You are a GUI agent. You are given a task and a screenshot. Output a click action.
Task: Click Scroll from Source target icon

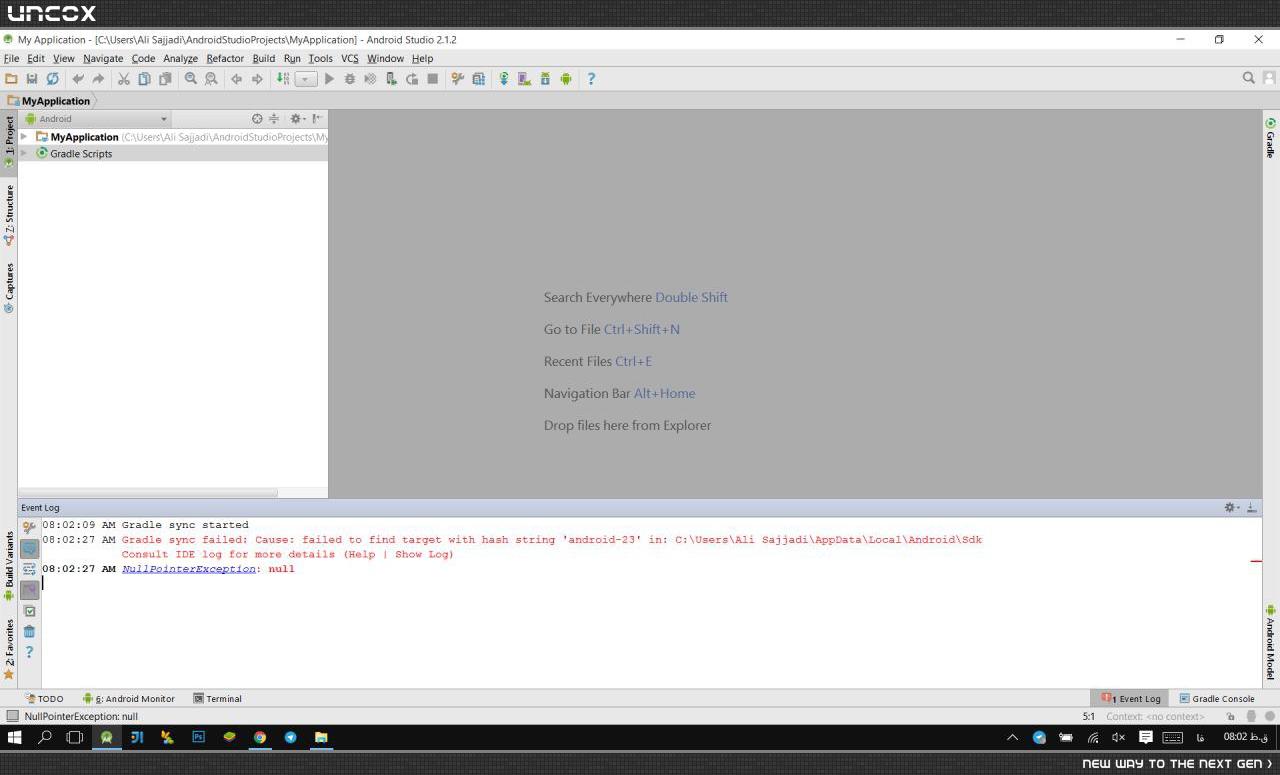click(257, 118)
